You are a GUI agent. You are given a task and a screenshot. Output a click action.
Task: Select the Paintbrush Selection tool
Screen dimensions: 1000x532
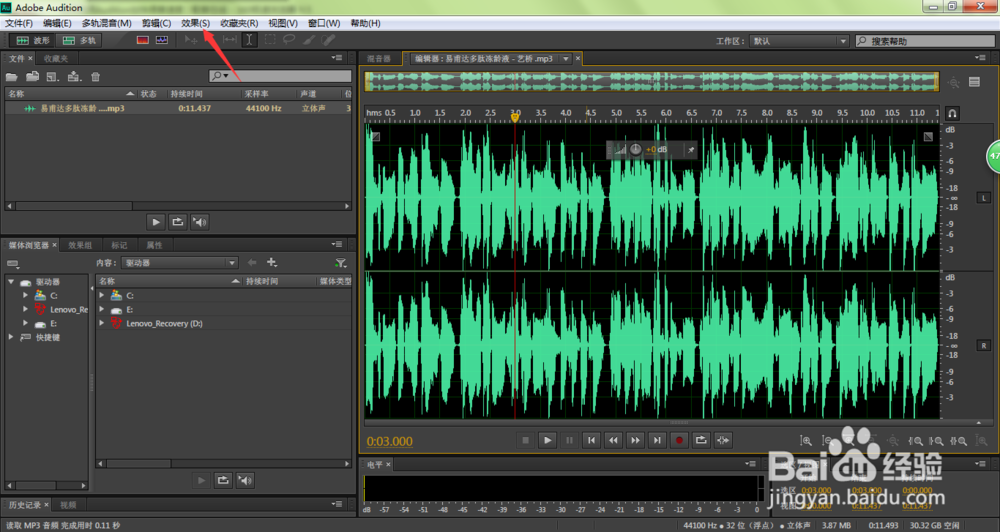click(x=309, y=40)
